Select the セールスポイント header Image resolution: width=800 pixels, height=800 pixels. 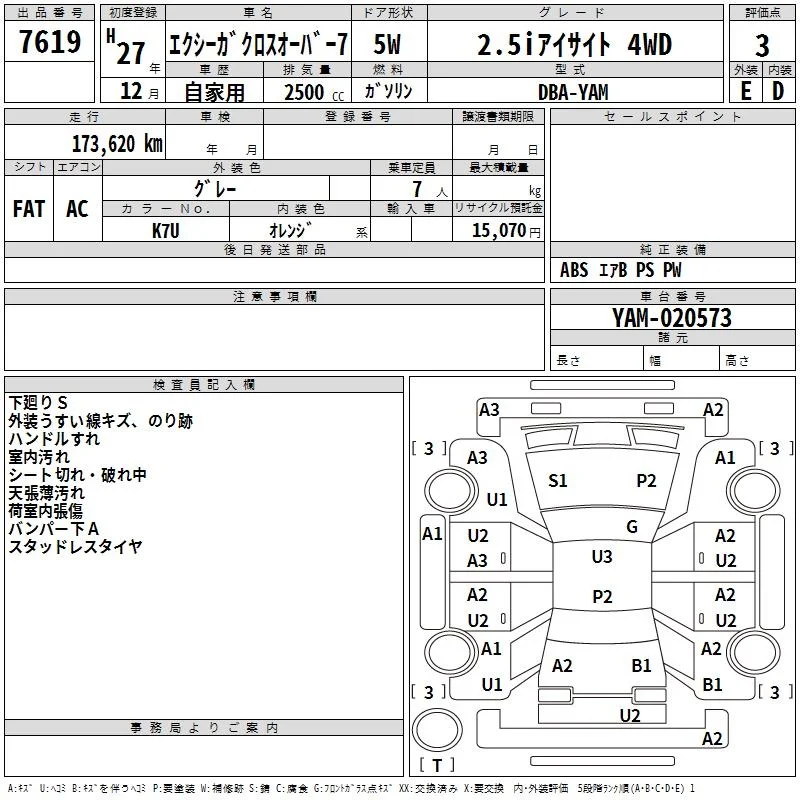click(672, 117)
